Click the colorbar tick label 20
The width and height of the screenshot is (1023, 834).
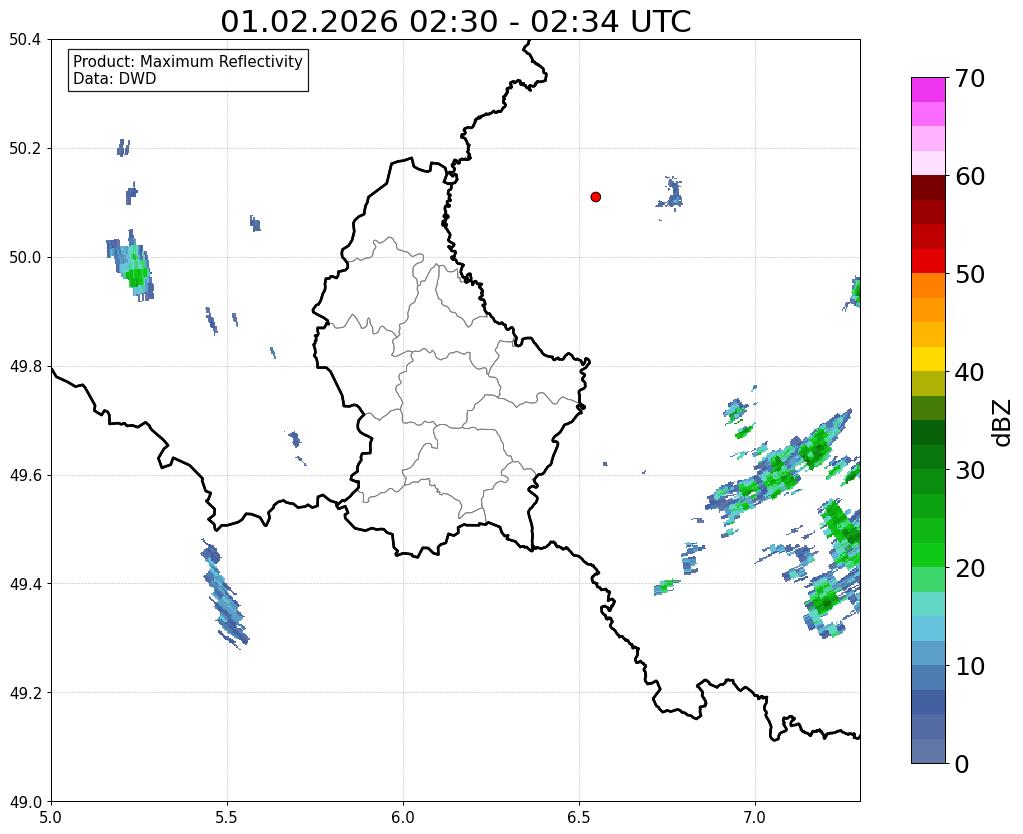click(x=969, y=568)
